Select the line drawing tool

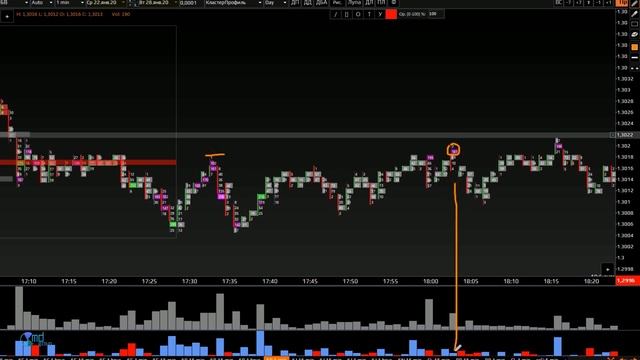pyautogui.click(x=335, y=14)
